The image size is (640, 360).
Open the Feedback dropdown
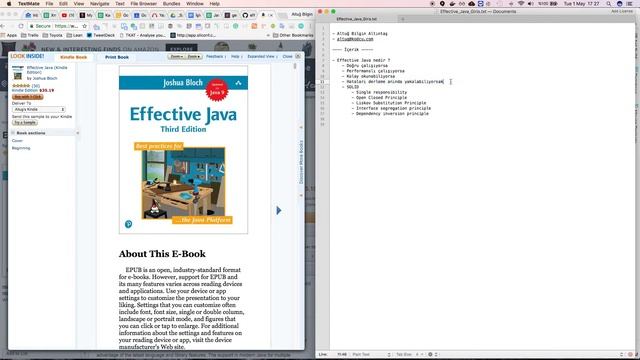click(x=216, y=57)
